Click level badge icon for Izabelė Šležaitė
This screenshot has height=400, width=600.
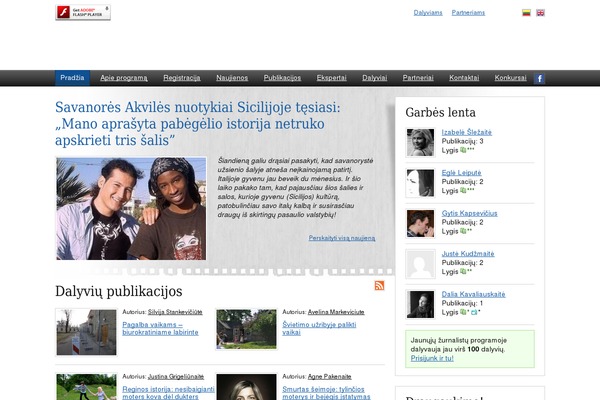point(463,150)
